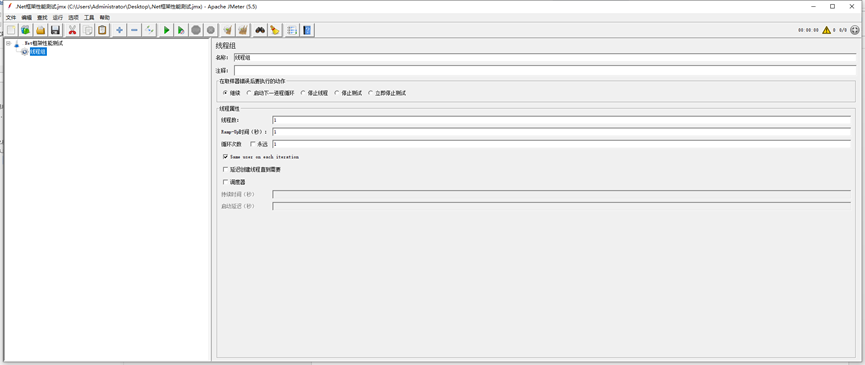Click the Reset Search brush icon

[275, 30]
